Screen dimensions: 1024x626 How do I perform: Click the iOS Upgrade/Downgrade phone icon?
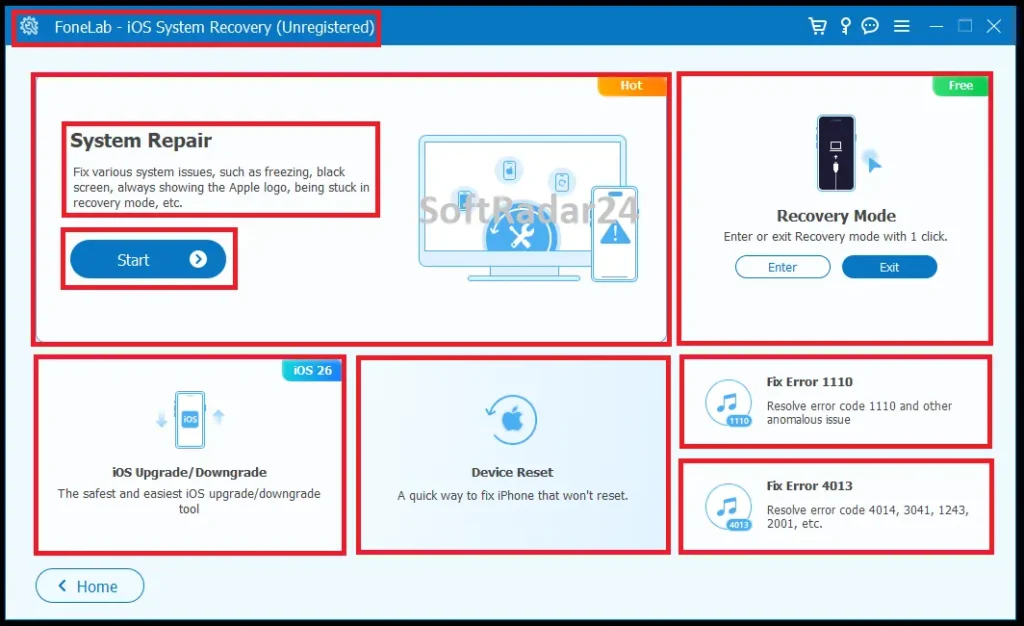(x=190, y=420)
